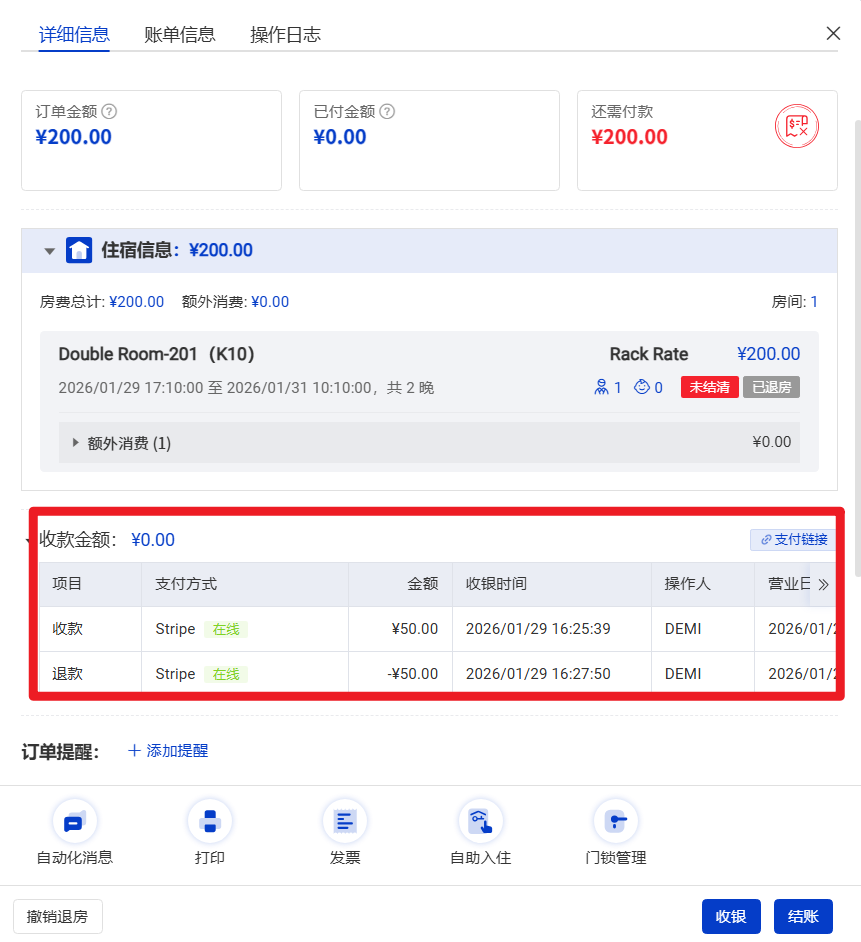Open 门锁管理 door lock icon
The height and width of the screenshot is (942, 861).
(616, 821)
